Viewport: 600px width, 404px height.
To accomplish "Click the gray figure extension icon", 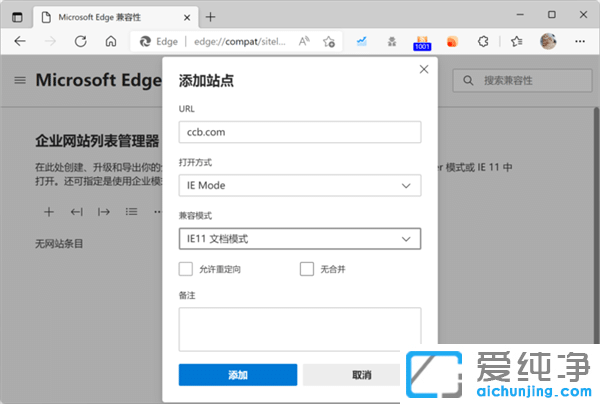I will tap(392, 41).
